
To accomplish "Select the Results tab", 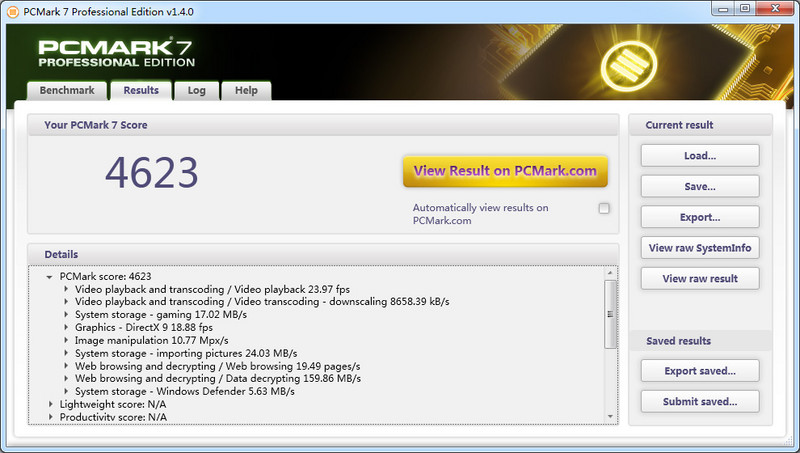I will click(x=141, y=90).
